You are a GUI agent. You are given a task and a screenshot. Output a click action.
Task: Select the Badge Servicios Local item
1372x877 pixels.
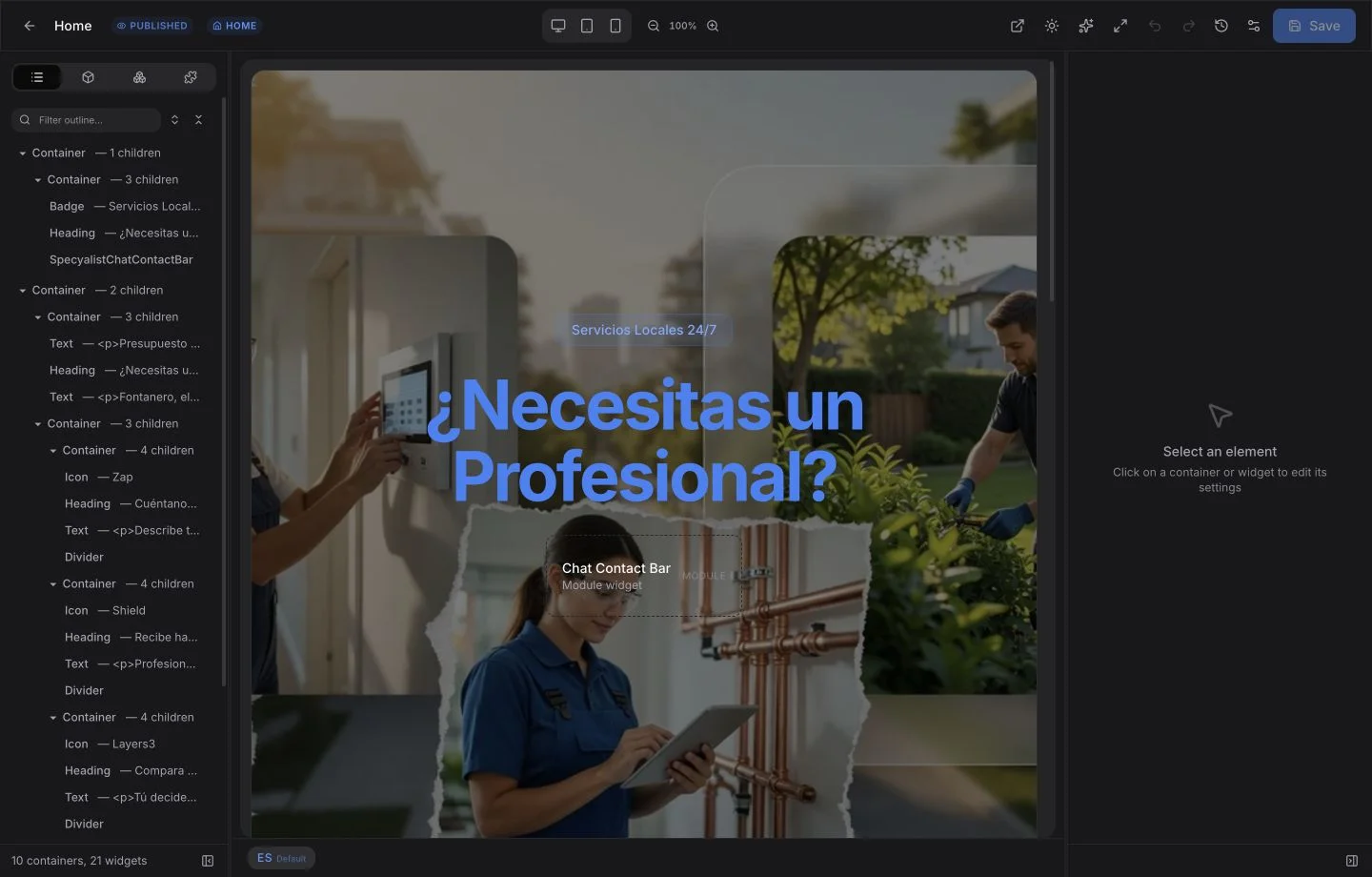[x=125, y=206]
